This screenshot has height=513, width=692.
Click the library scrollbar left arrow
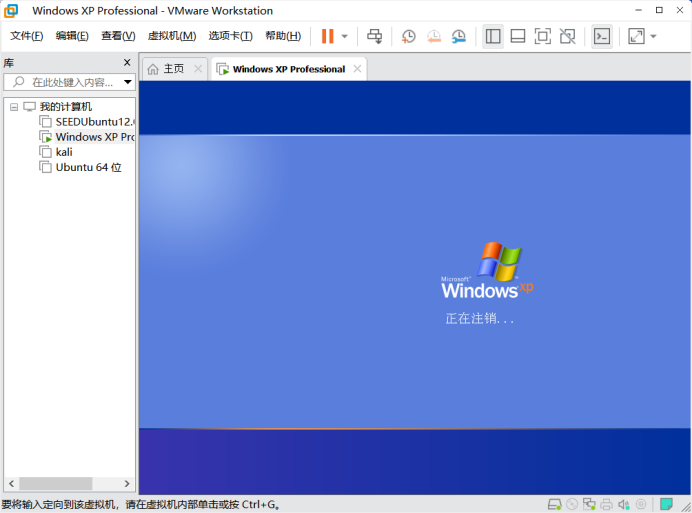click(11, 483)
